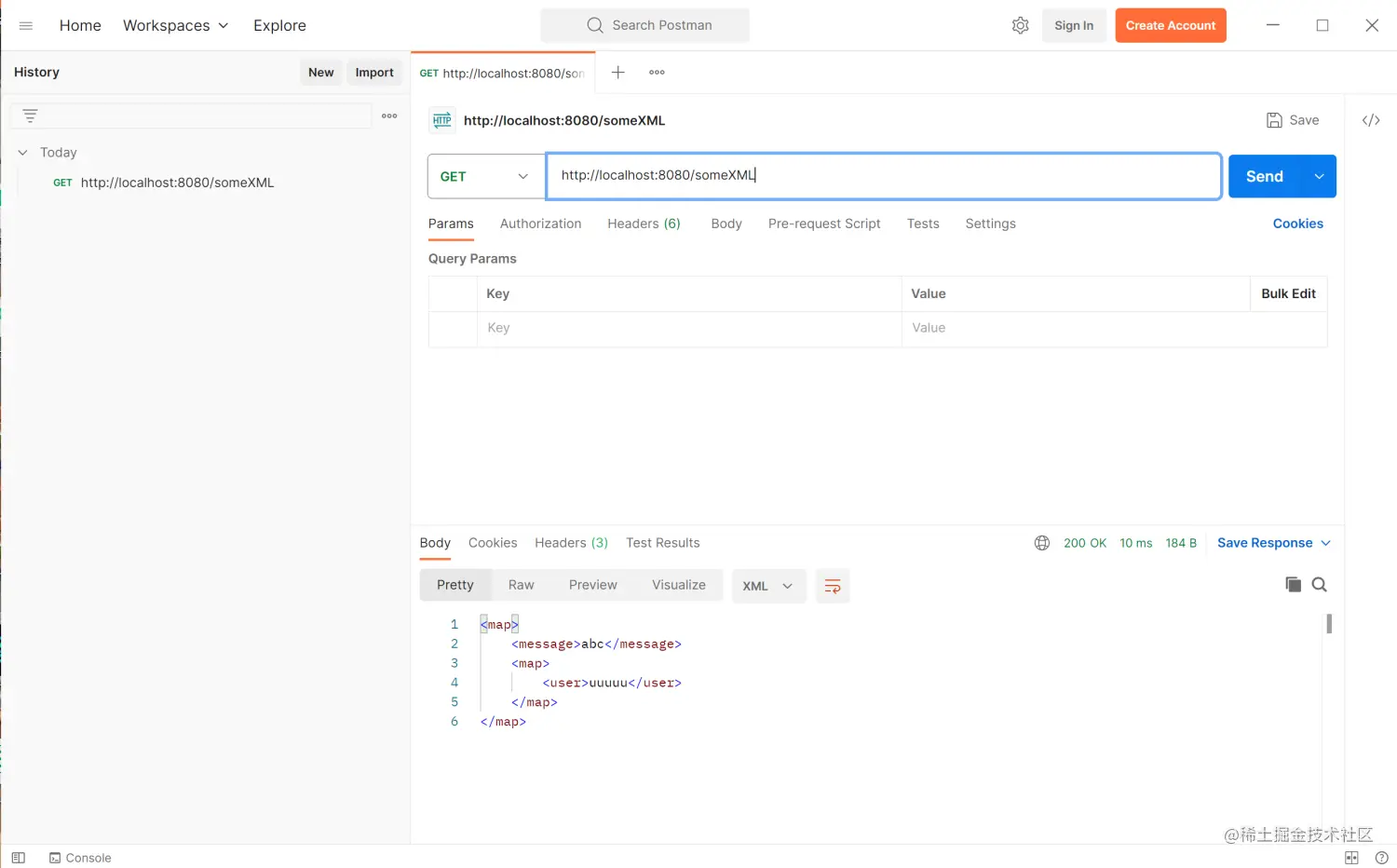Open the Cookies link
The height and width of the screenshot is (868, 1397).
coord(1297,224)
